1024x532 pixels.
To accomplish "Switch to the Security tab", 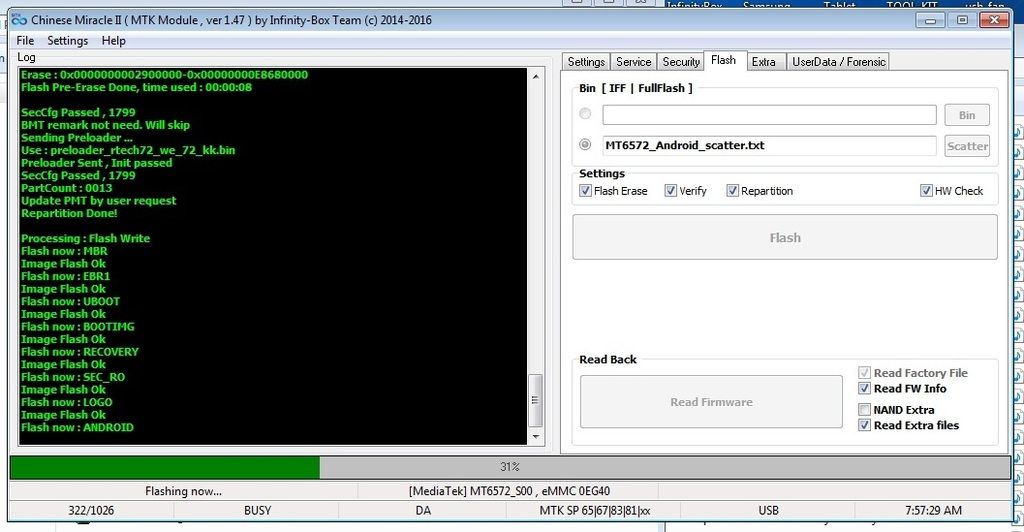I will click(681, 62).
